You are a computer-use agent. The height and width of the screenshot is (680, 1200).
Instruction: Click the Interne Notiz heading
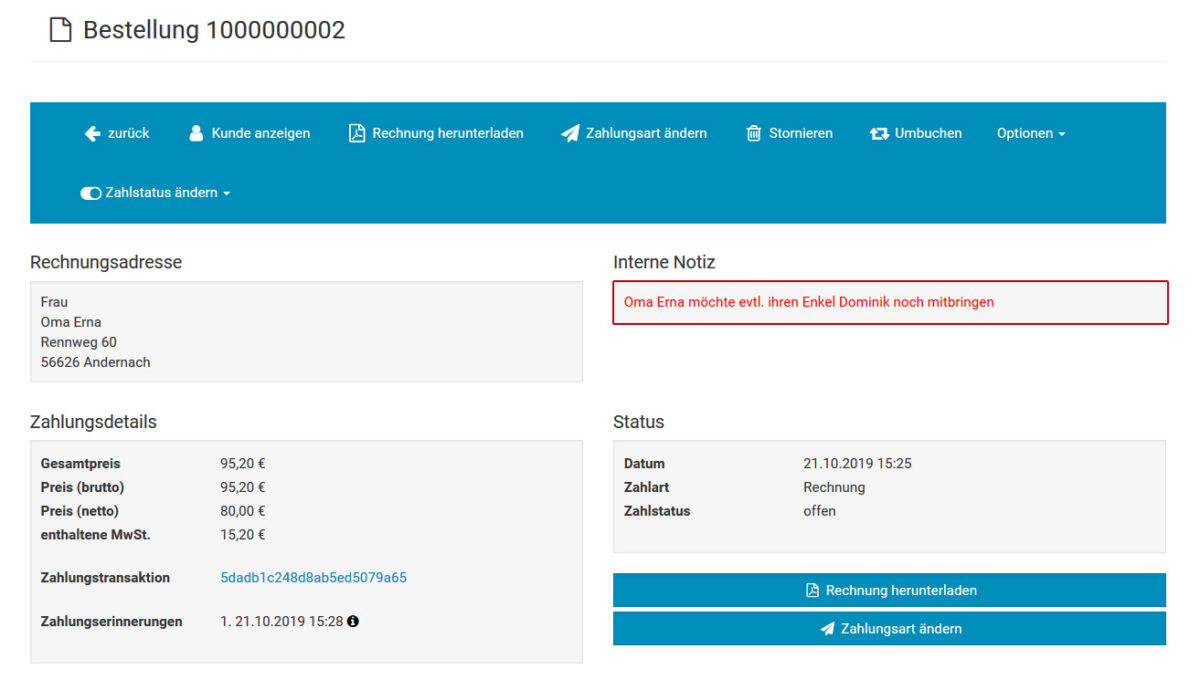pyautogui.click(x=664, y=263)
